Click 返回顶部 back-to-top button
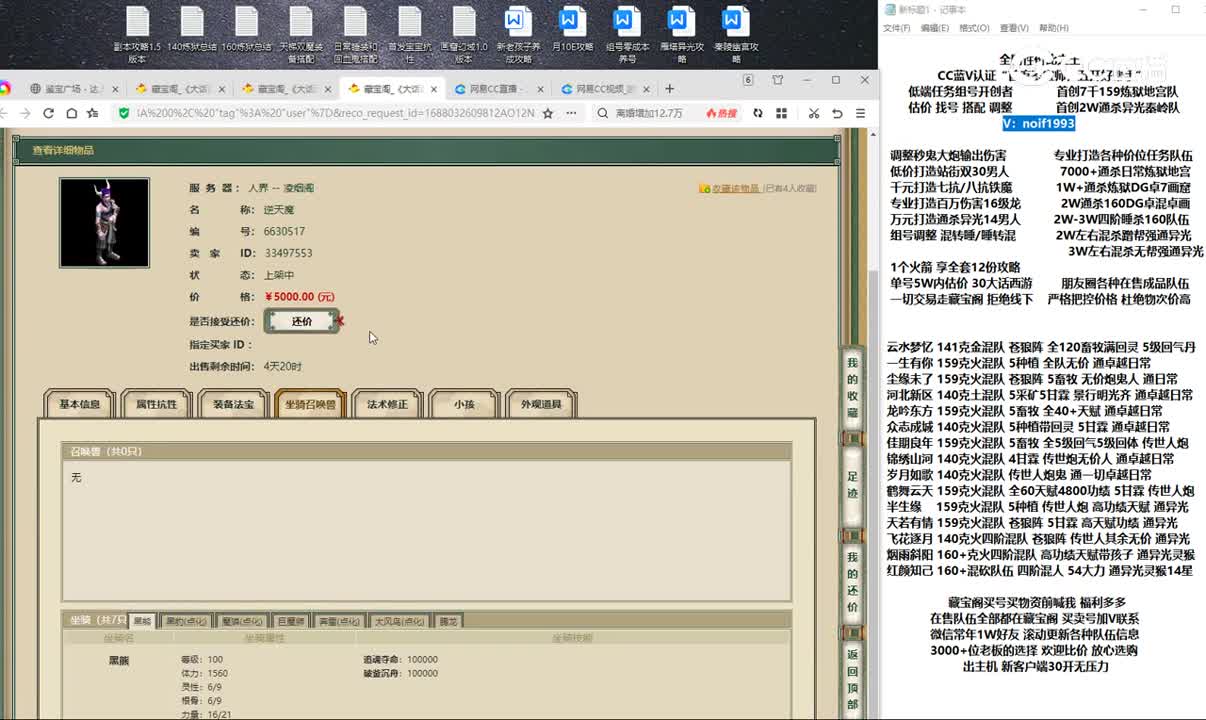The image size is (1206, 720). [x=852, y=679]
